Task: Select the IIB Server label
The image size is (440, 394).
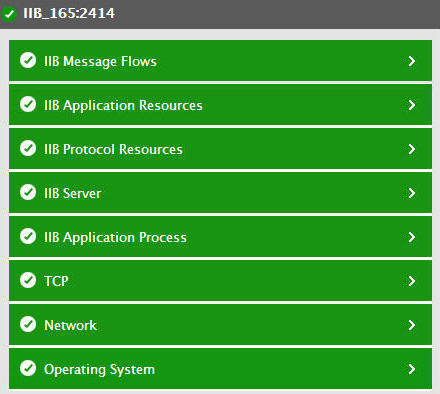Action: 73,193
